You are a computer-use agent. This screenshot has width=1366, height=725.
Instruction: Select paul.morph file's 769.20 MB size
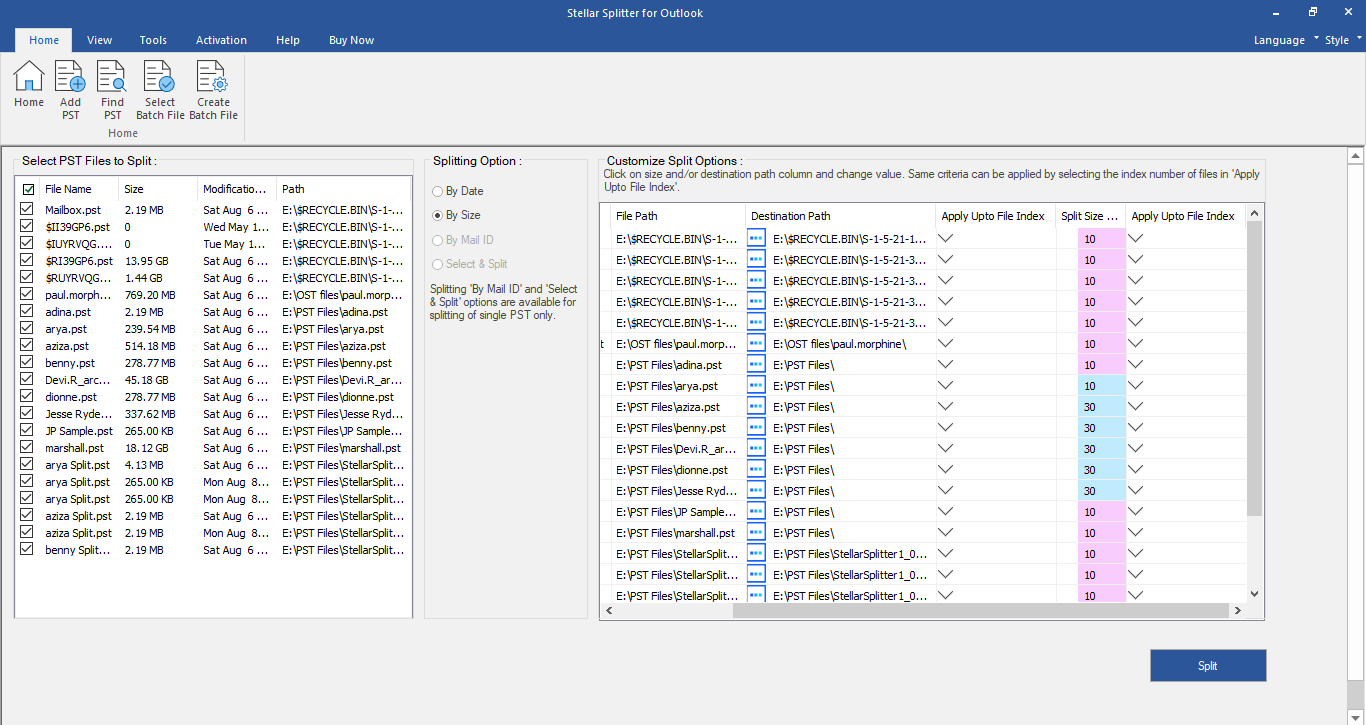tap(150, 295)
